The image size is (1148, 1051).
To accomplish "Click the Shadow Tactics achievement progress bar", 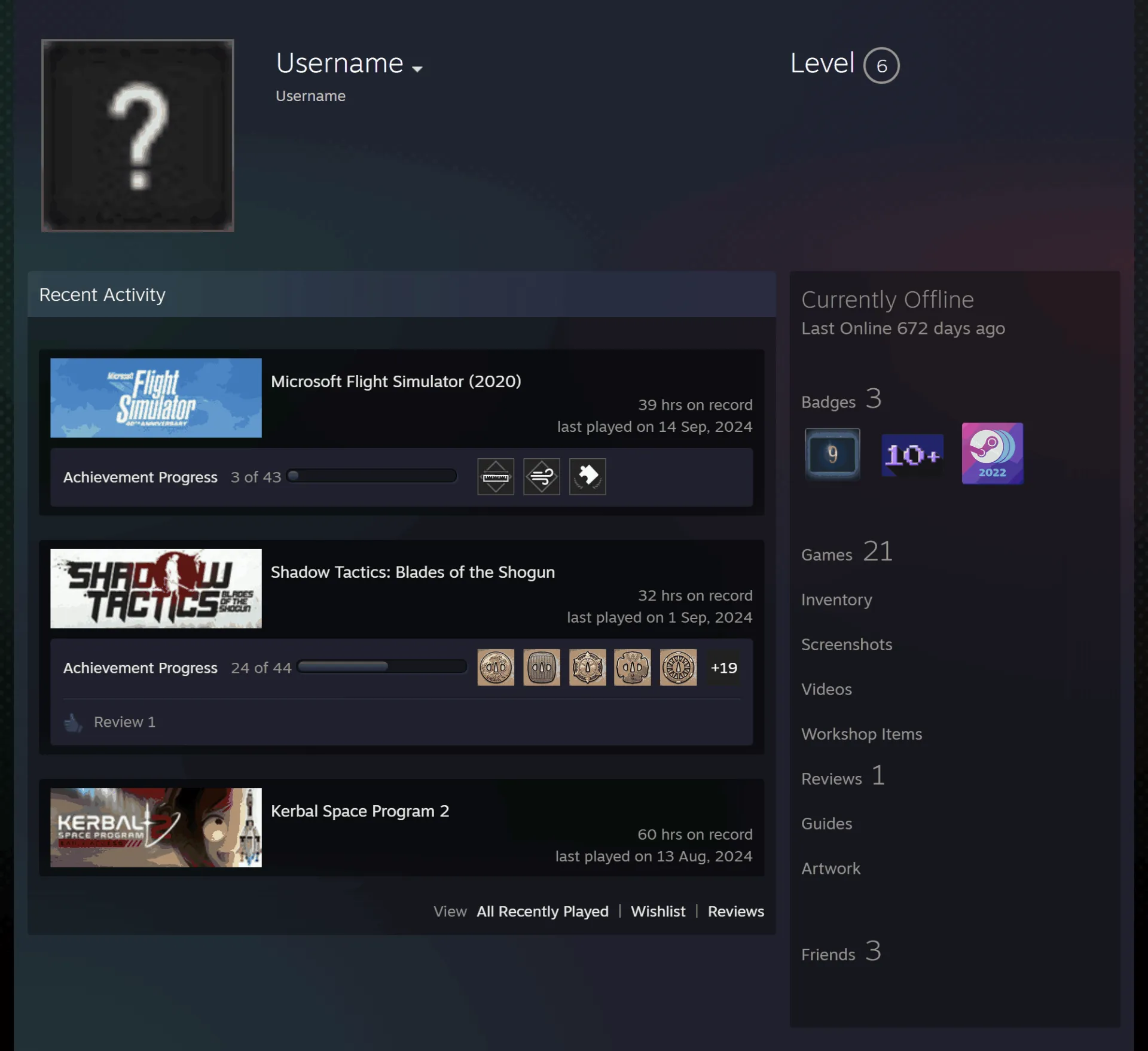I will click(x=382, y=667).
